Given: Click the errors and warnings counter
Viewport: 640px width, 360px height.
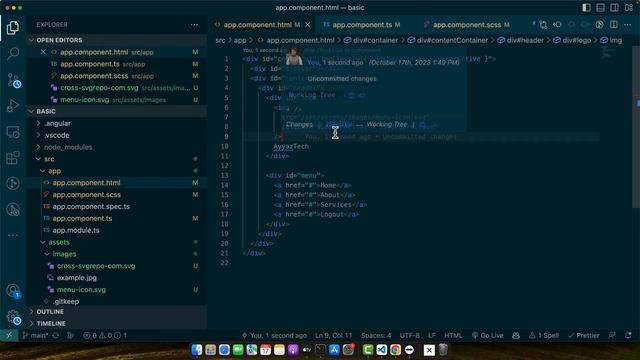Looking at the screenshot, I should click(105, 336).
